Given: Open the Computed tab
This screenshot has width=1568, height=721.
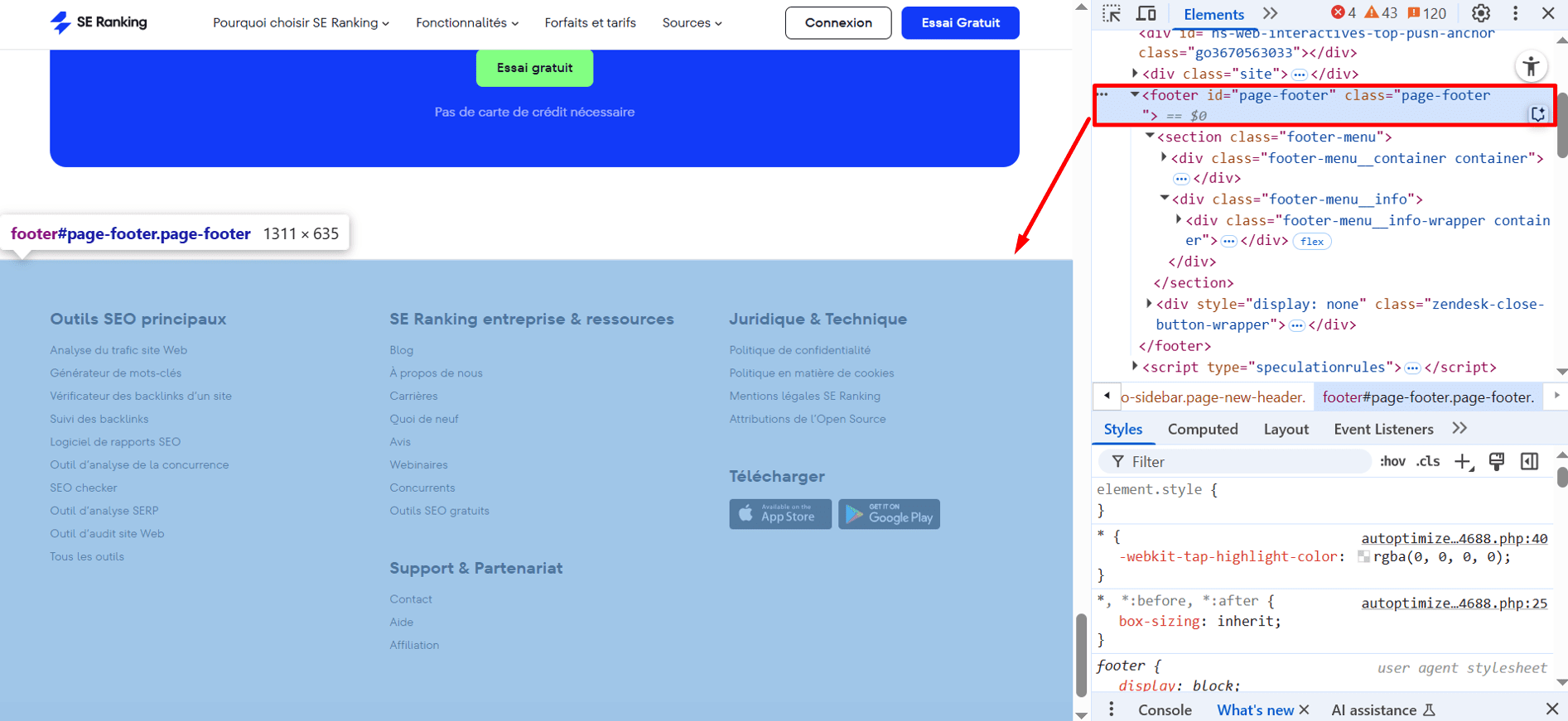Looking at the screenshot, I should click(x=1203, y=429).
